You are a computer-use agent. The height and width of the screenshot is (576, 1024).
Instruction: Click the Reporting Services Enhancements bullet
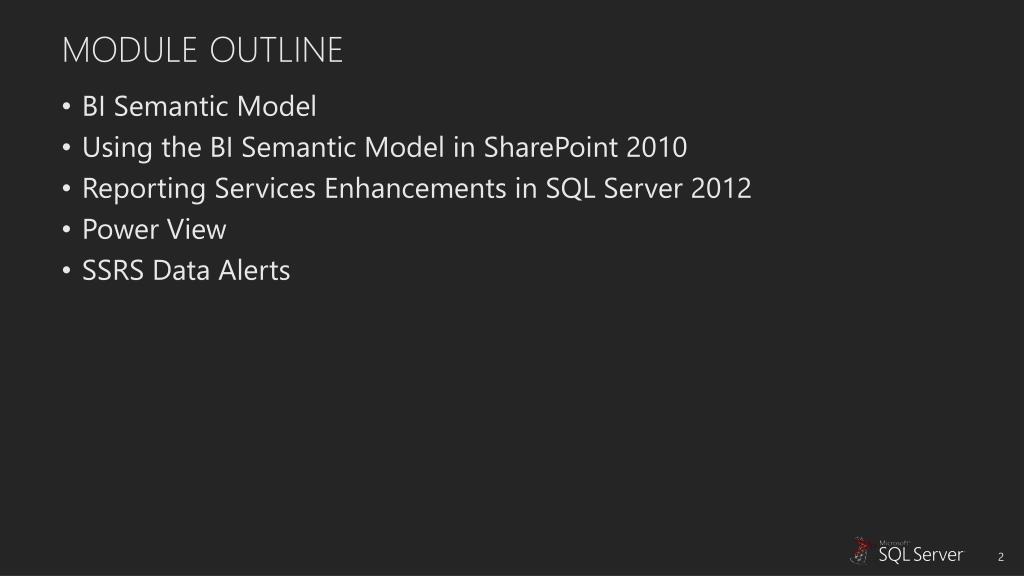[x=417, y=189]
